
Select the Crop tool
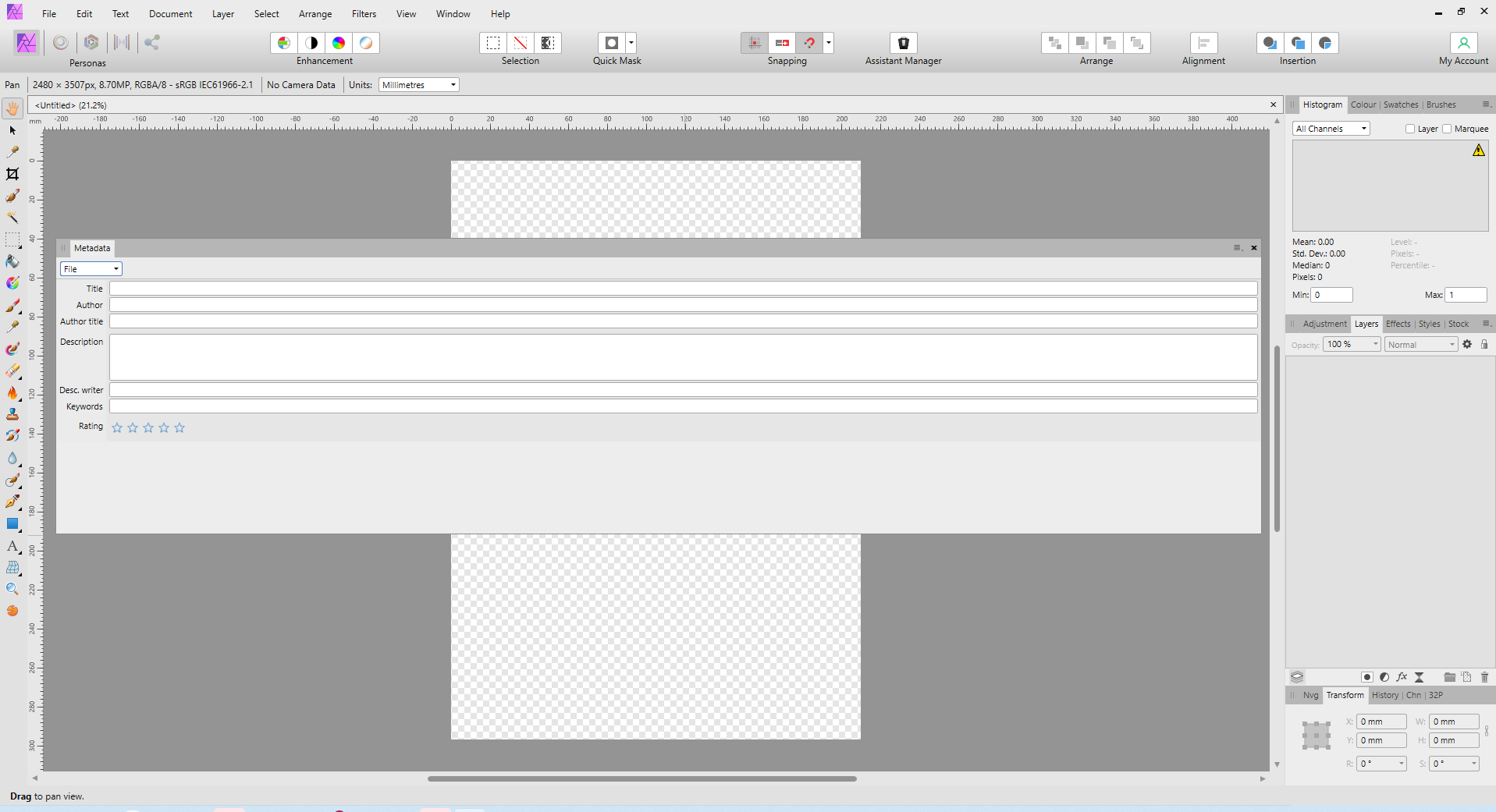click(12, 174)
